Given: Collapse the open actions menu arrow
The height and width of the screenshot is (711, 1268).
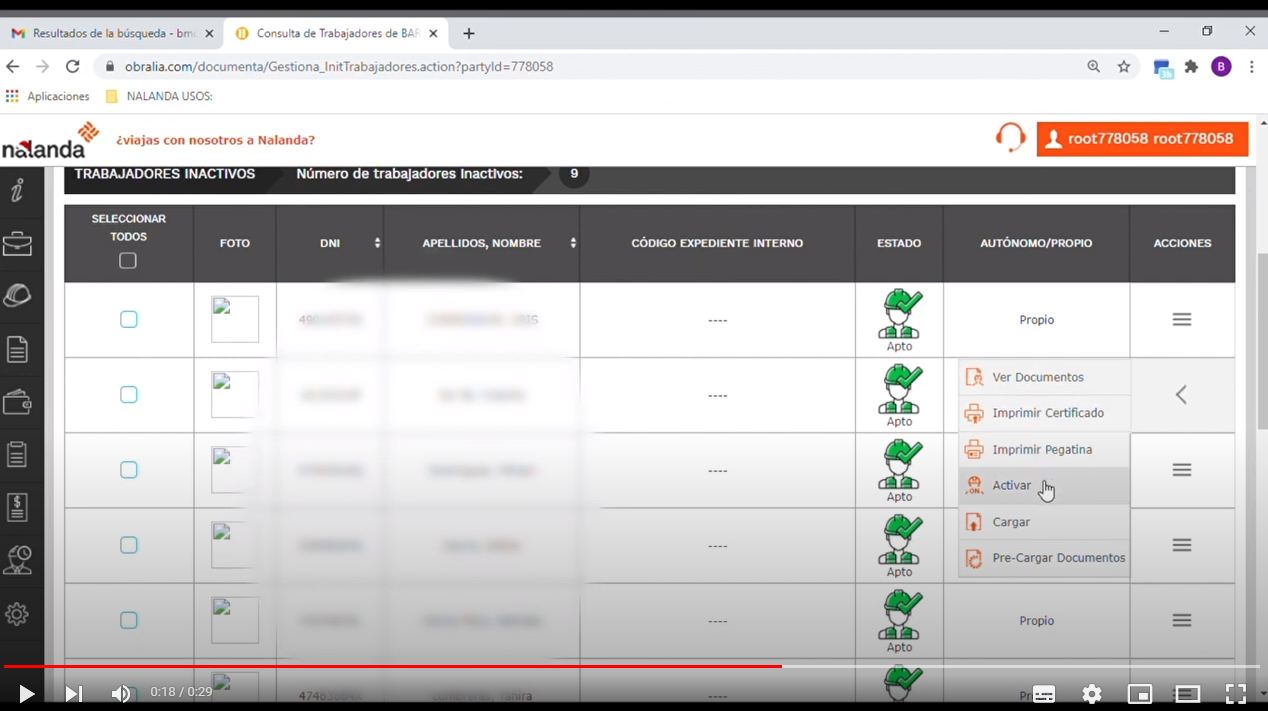Looking at the screenshot, I should (x=1181, y=395).
